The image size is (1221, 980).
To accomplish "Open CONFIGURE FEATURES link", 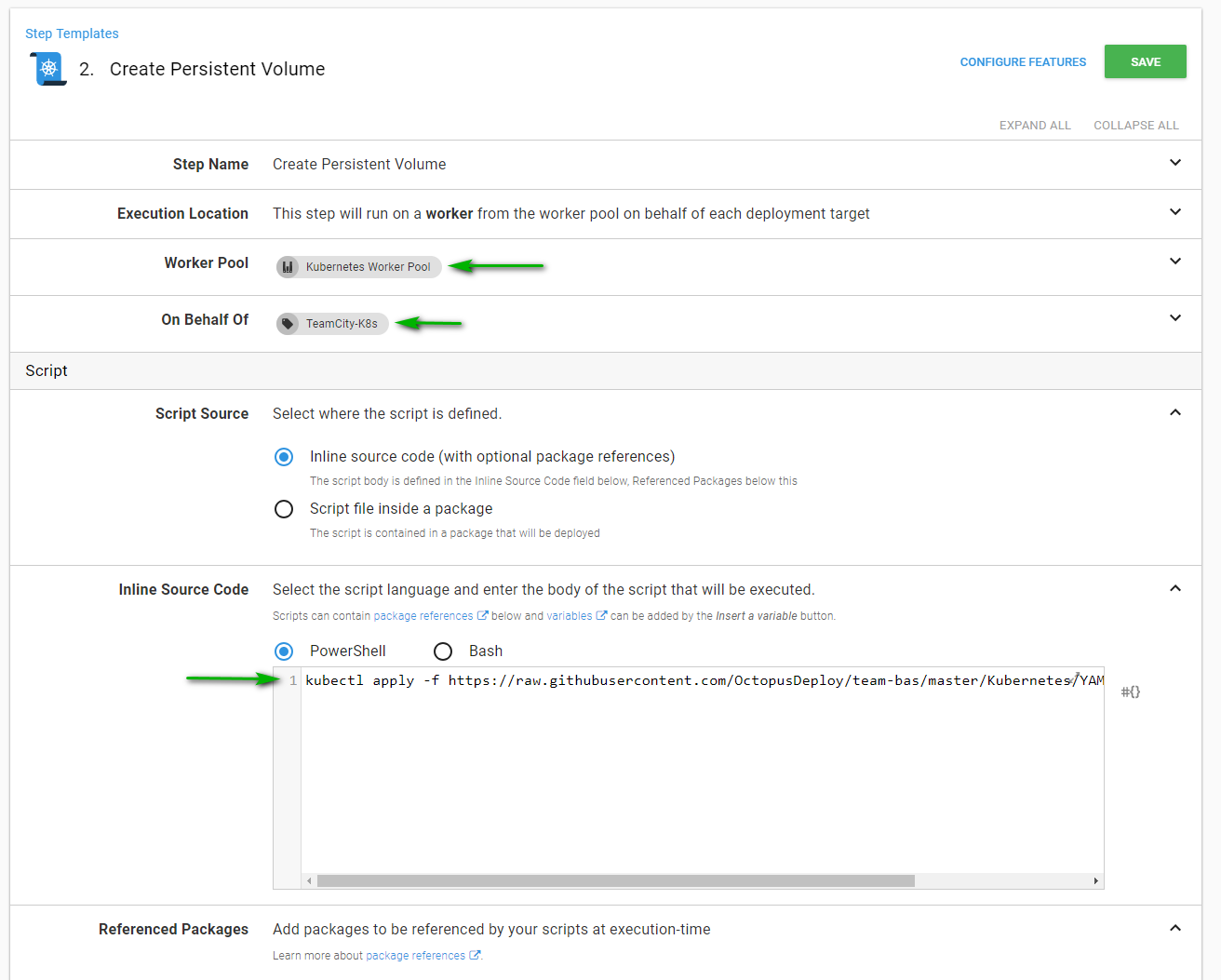I will pyautogui.click(x=1023, y=62).
